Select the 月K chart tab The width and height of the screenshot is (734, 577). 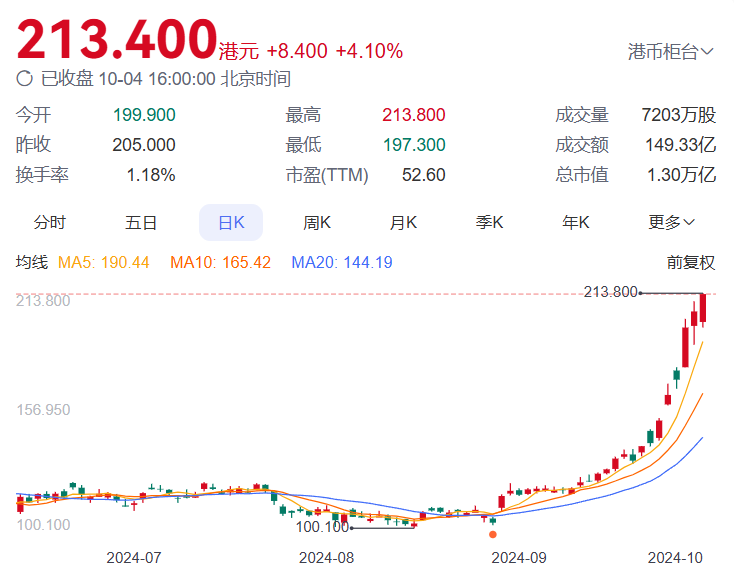point(403,222)
